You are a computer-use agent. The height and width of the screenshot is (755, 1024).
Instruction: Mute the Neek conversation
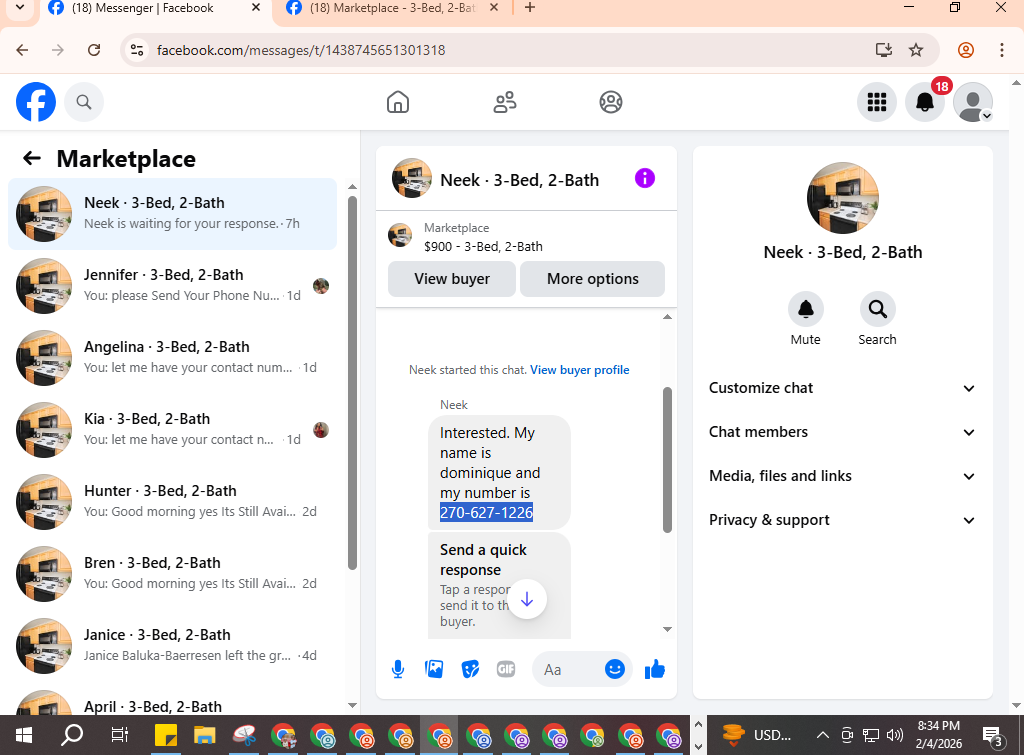coord(805,309)
